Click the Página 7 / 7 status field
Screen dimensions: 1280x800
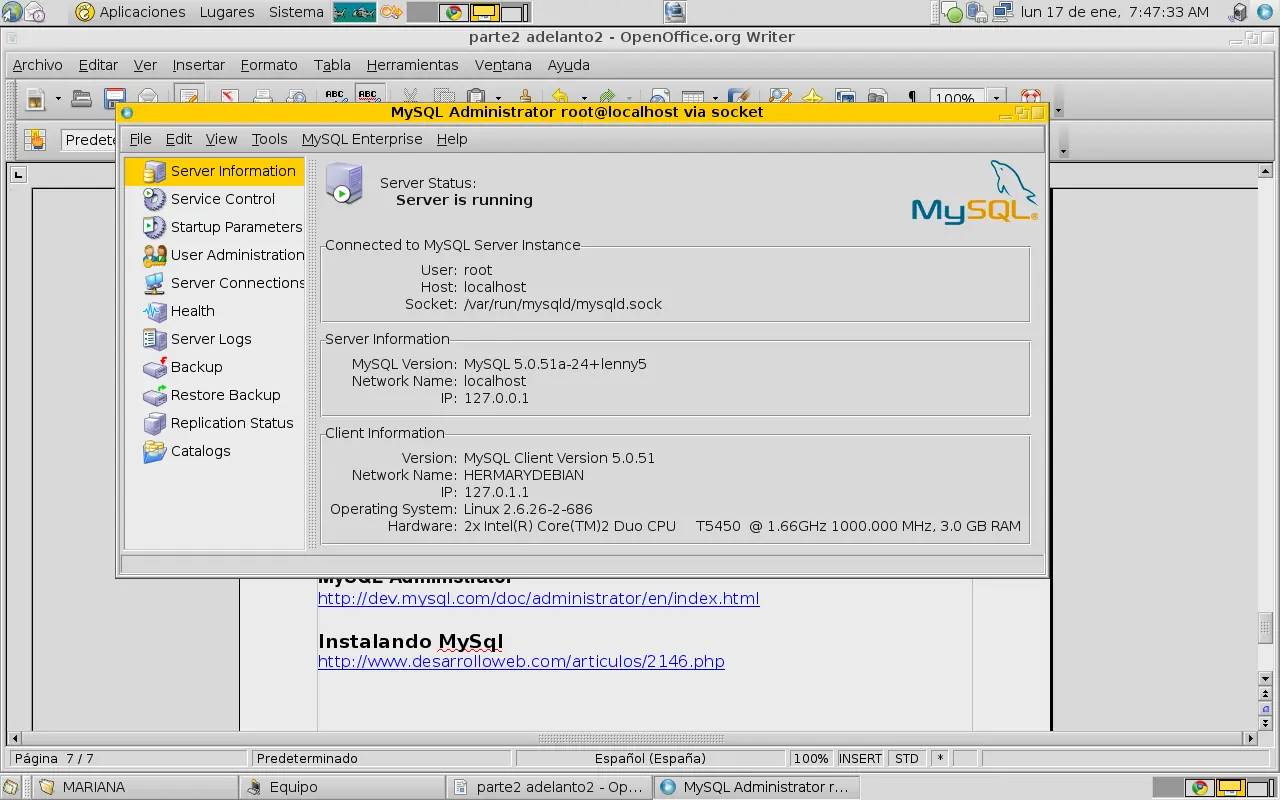click(128, 758)
